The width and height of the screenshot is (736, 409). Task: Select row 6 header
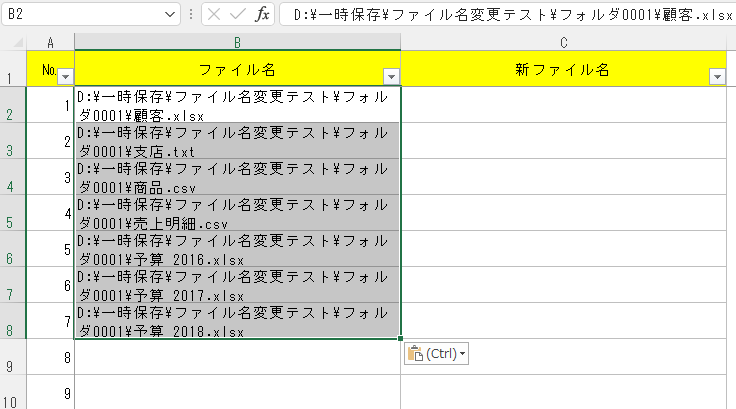point(13,249)
